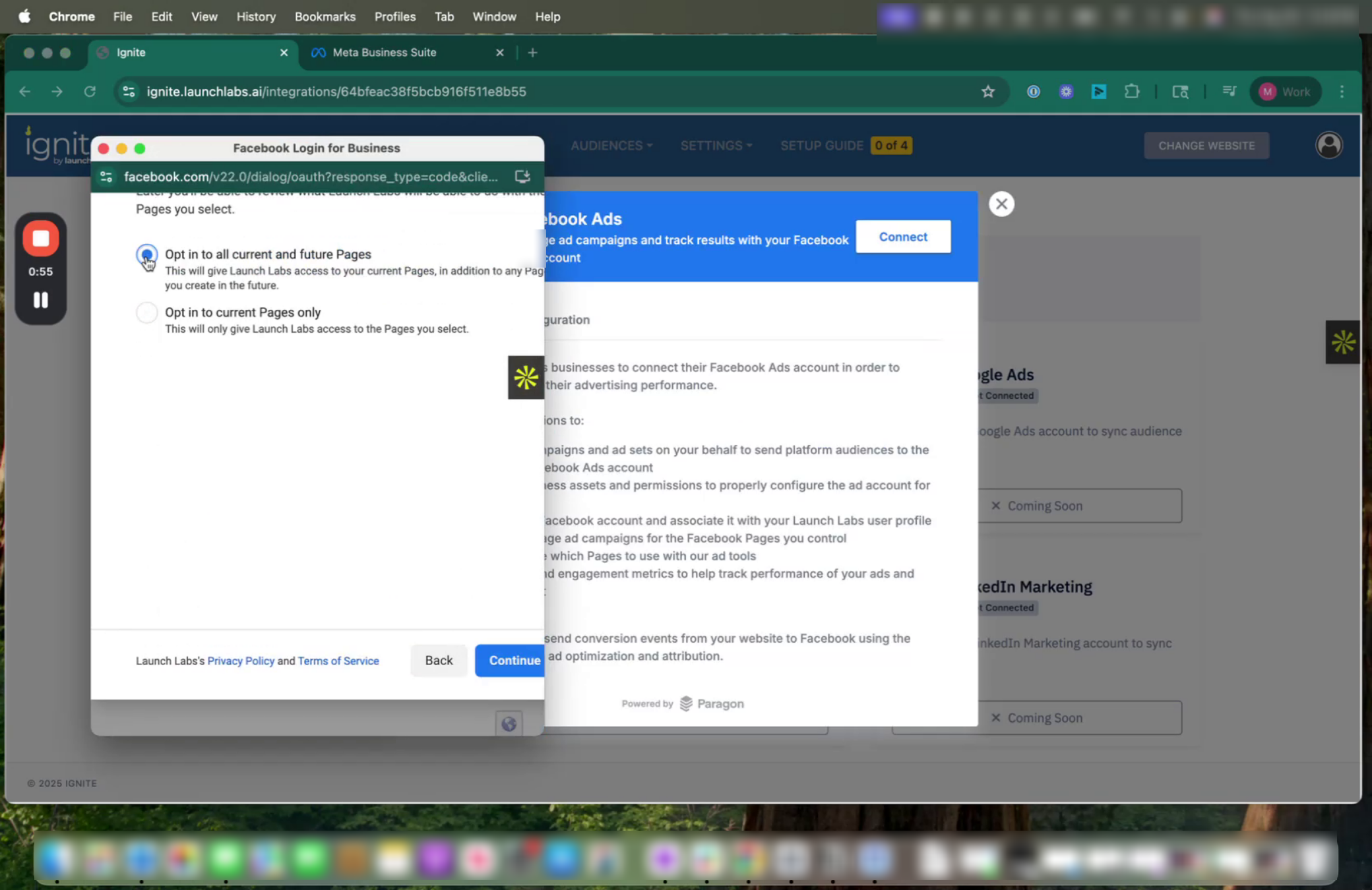Click the open-in-tab icon in Facebook popup
The height and width of the screenshot is (890, 1372).
pos(522,177)
